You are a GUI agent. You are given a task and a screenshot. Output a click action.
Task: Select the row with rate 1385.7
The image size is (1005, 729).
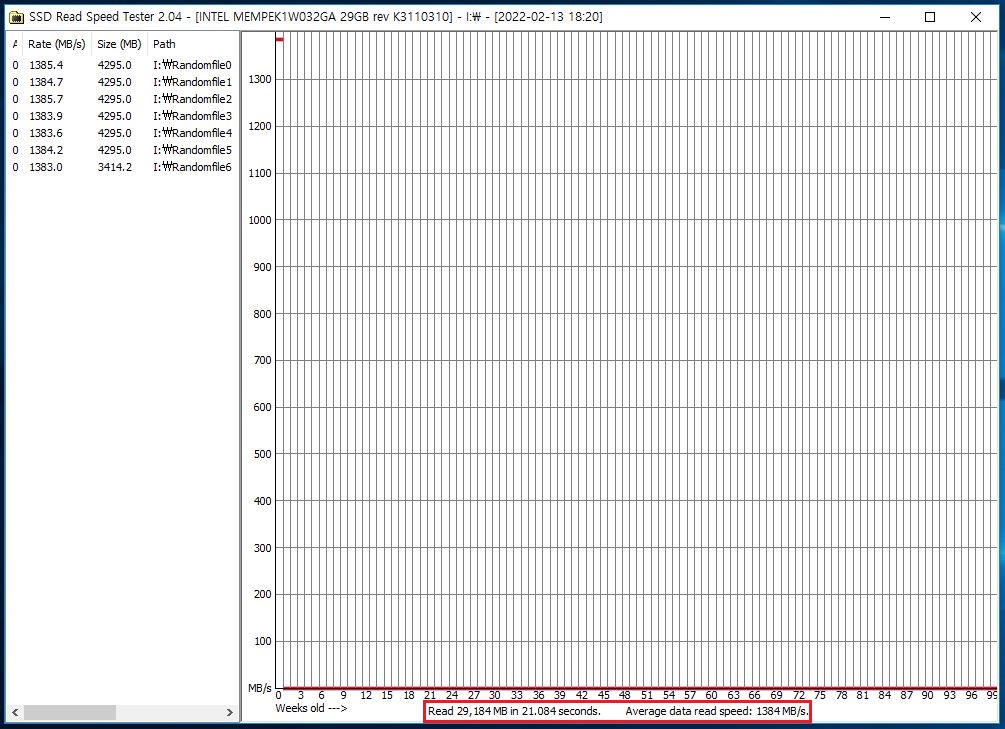pos(122,99)
